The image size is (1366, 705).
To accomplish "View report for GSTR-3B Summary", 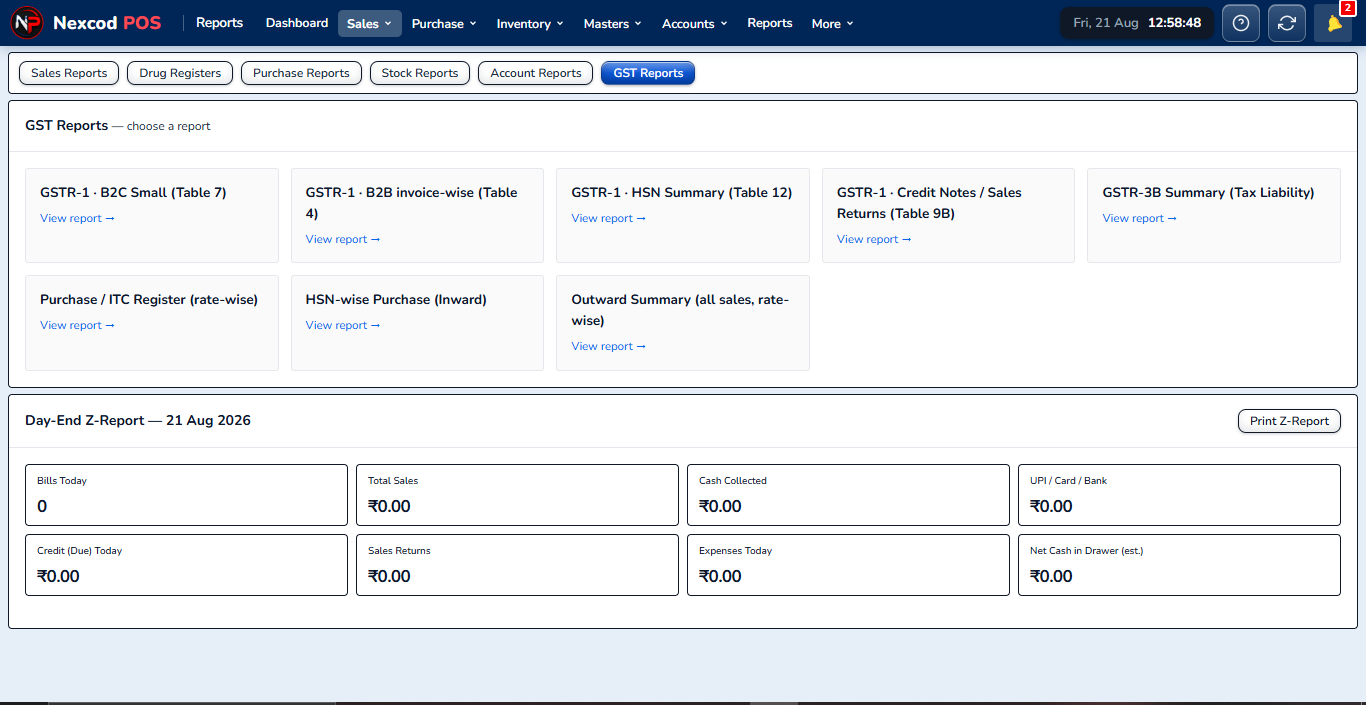I will point(1140,218).
